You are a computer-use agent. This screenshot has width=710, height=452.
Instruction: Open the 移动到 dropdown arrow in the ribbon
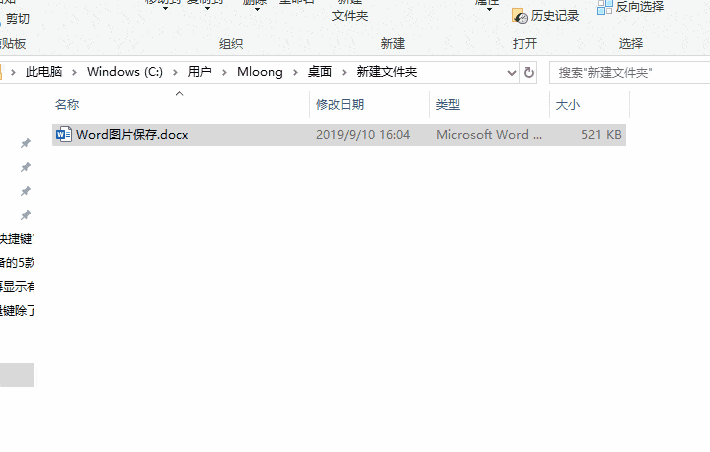click(x=165, y=9)
